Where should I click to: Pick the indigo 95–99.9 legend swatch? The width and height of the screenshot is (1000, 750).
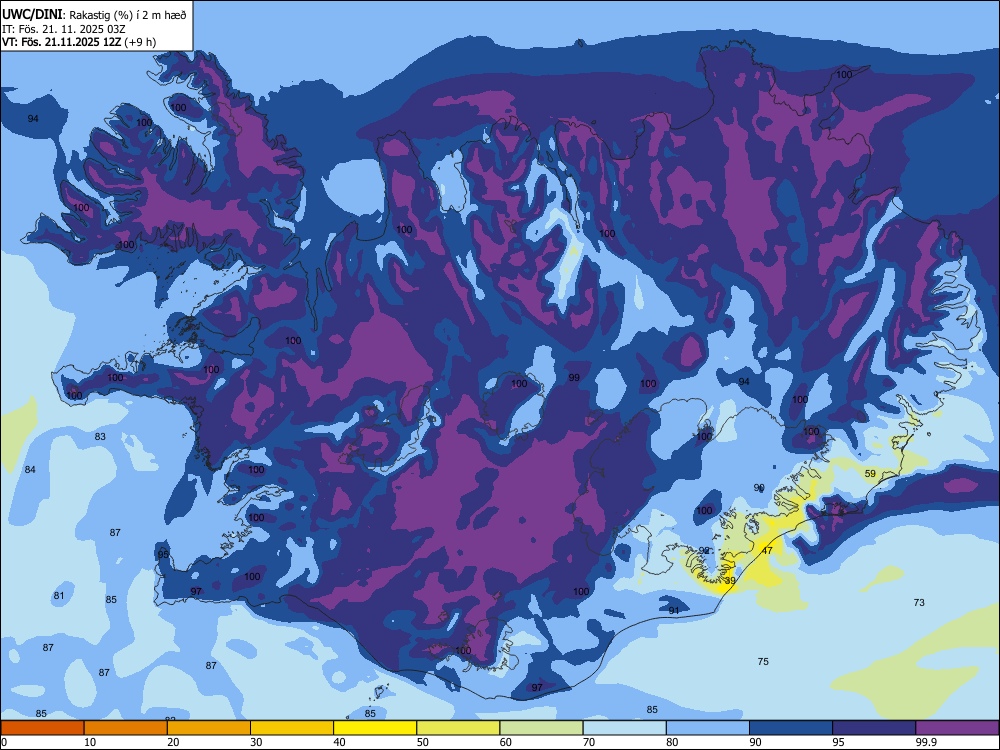874,728
